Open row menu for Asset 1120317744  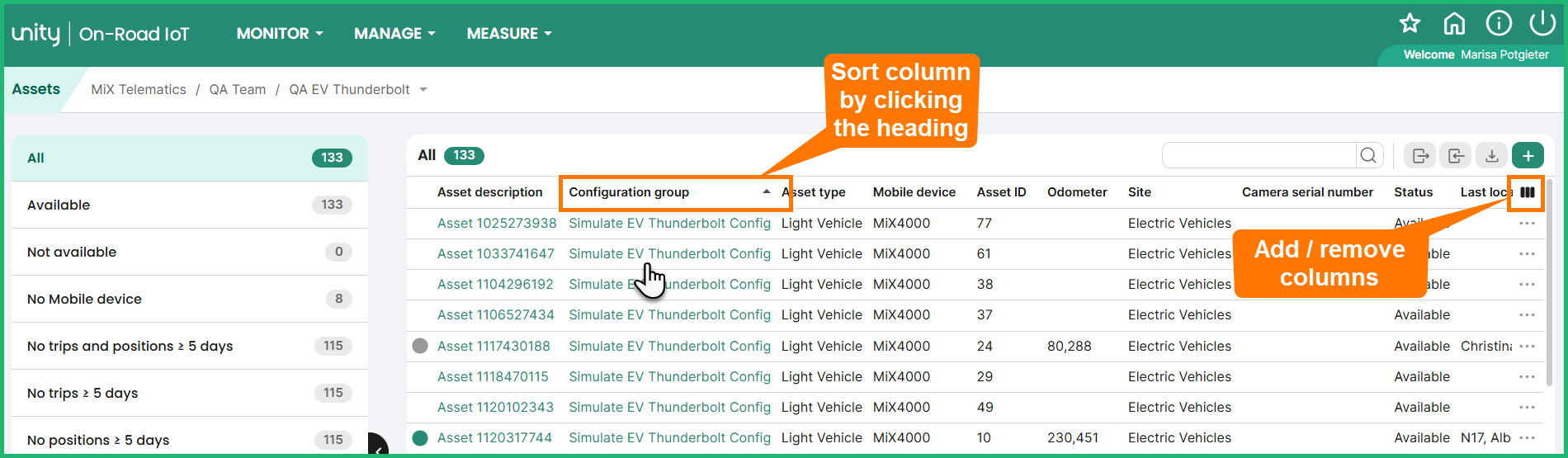[x=1527, y=438]
